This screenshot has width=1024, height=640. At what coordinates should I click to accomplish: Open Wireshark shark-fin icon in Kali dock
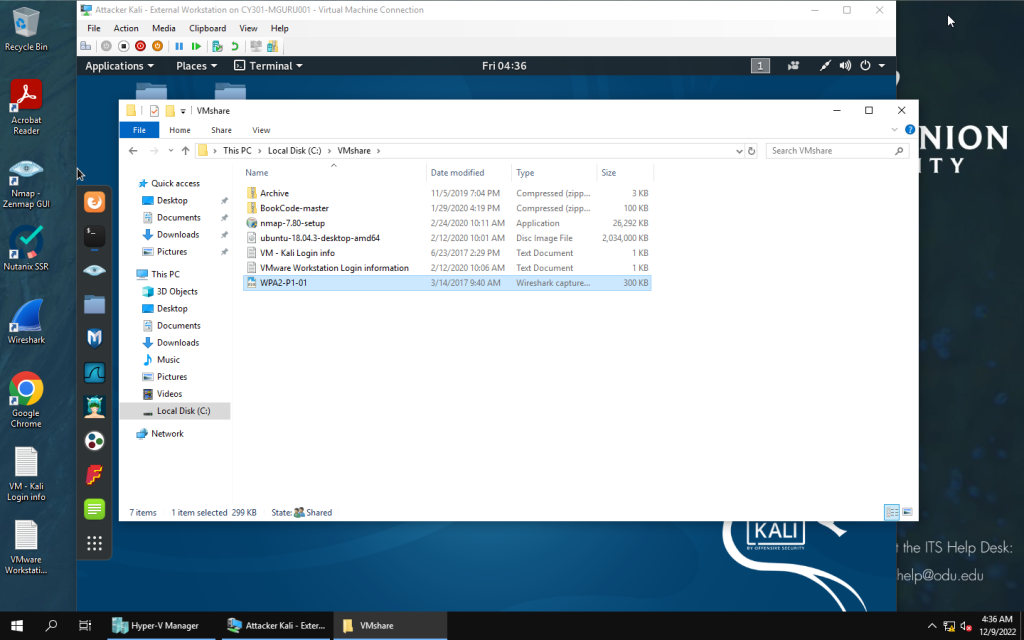coord(95,373)
